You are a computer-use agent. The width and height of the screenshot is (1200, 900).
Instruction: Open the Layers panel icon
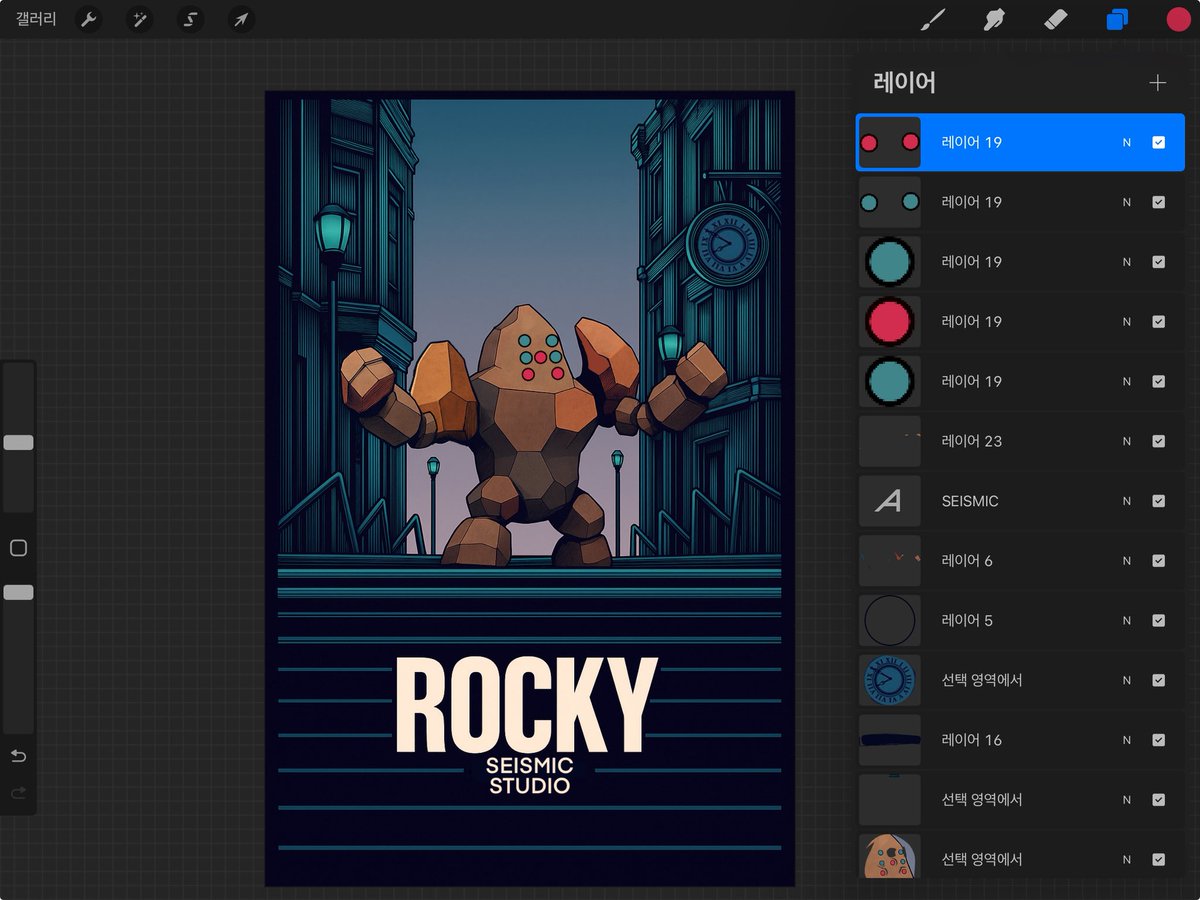tap(1117, 19)
